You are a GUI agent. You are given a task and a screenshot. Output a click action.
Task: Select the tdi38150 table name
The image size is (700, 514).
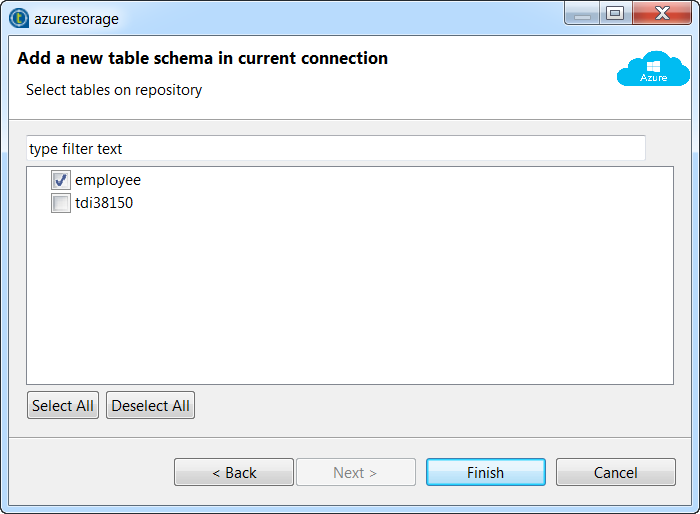point(104,204)
